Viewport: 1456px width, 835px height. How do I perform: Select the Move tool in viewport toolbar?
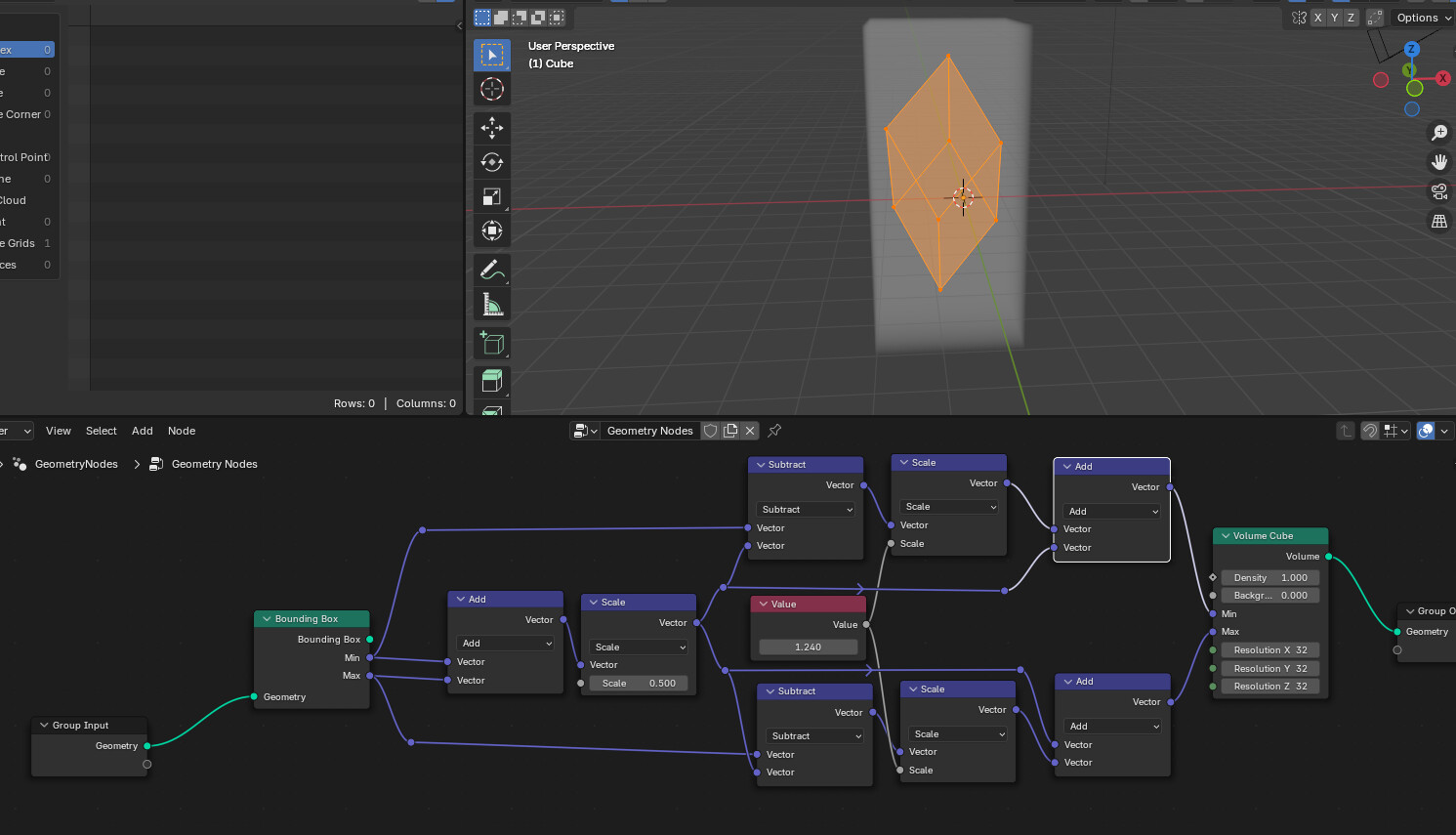492,128
